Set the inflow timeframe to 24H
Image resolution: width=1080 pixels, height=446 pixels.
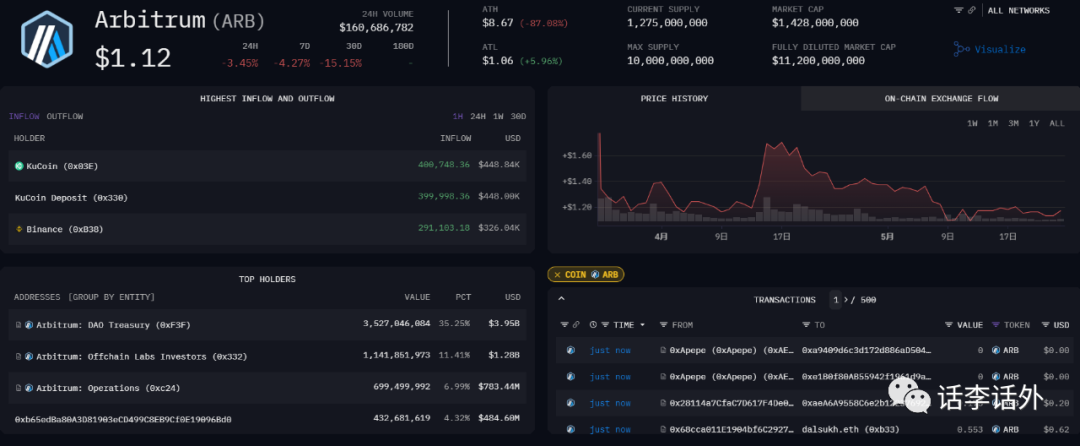478,116
